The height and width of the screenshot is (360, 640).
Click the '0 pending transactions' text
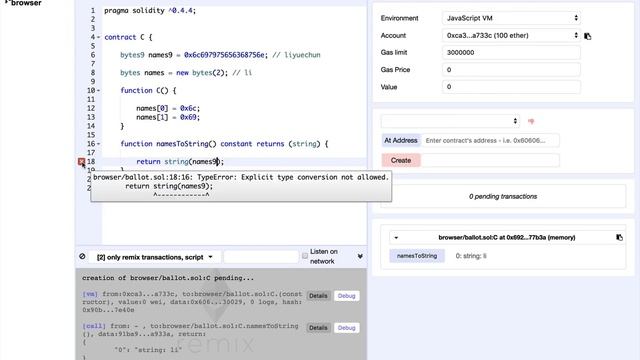tap(503, 196)
